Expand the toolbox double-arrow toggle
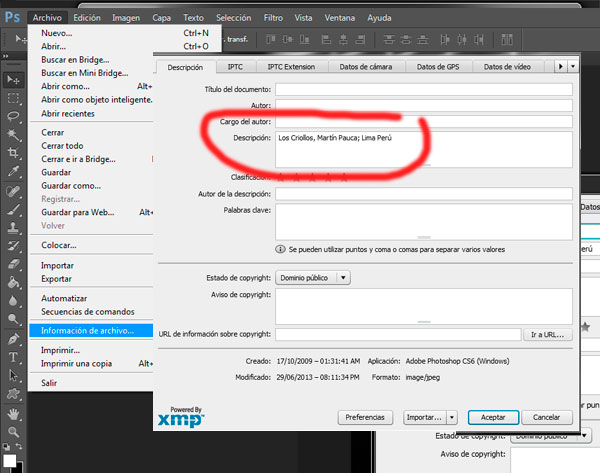 [6, 56]
